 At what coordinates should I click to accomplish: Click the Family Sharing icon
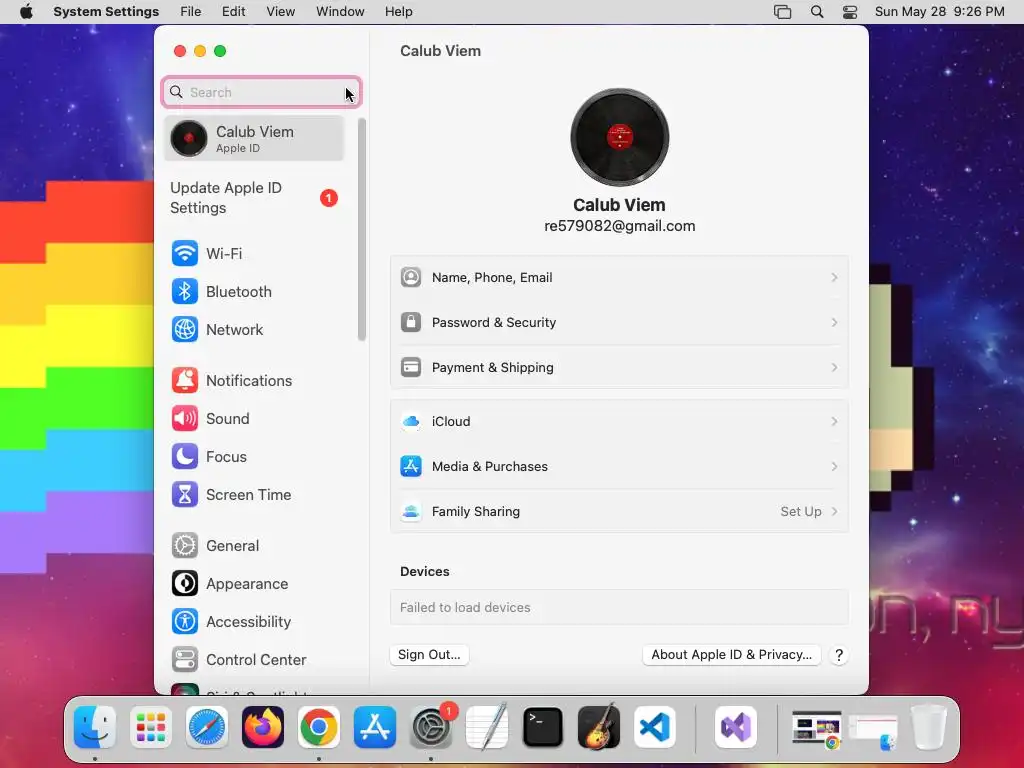tap(411, 511)
